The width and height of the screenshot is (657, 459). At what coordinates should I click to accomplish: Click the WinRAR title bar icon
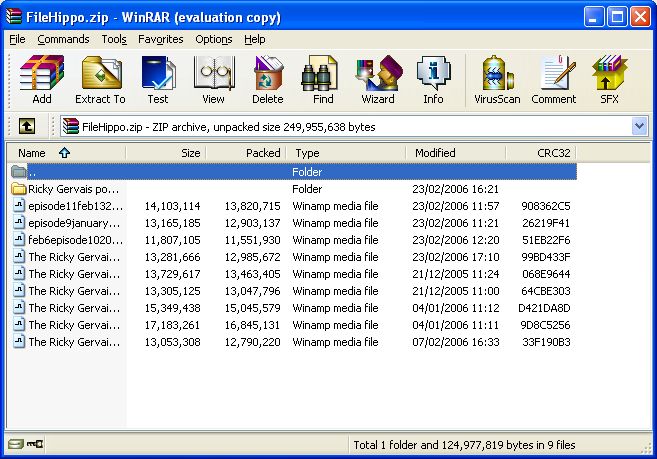[x=13, y=17]
